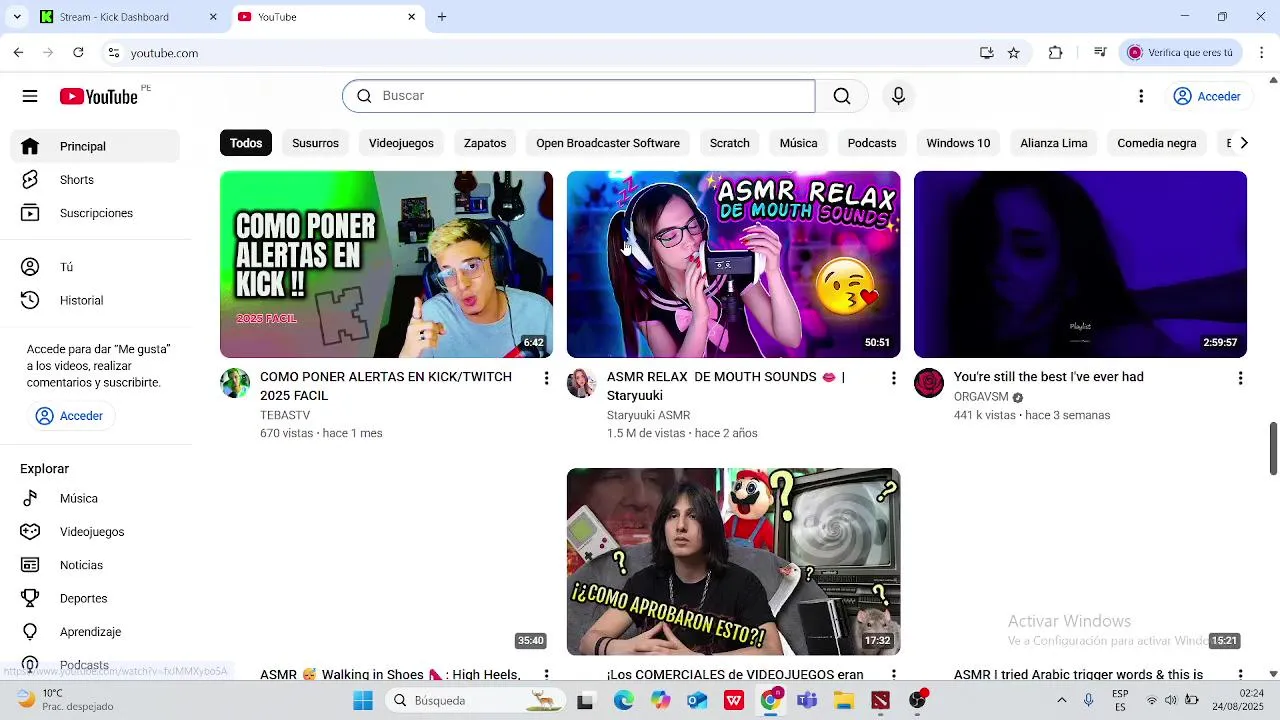Open browser extensions puzzle icon
Image resolution: width=1280 pixels, height=720 pixels.
(x=1055, y=53)
